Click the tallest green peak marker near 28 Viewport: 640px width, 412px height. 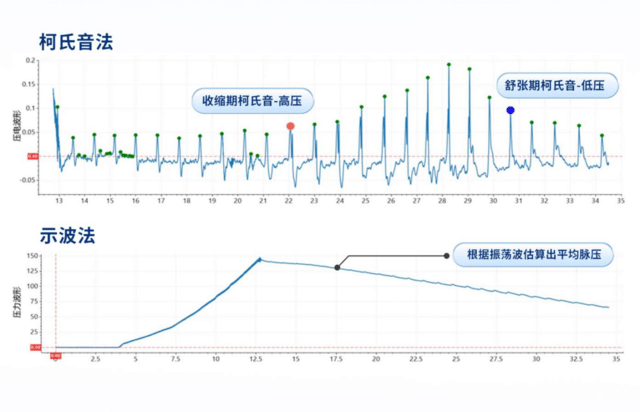click(449, 65)
